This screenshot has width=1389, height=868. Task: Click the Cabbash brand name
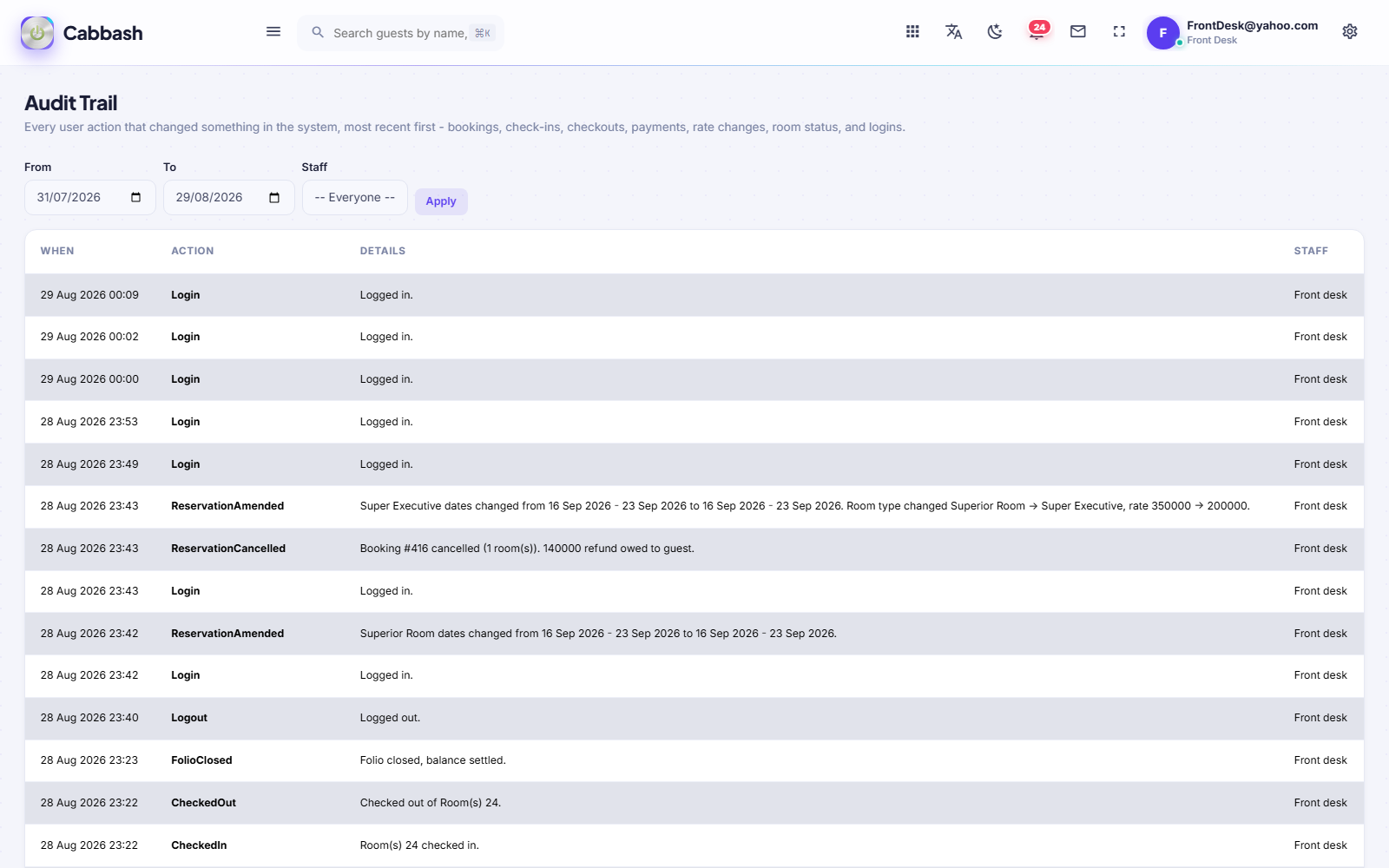point(102,33)
